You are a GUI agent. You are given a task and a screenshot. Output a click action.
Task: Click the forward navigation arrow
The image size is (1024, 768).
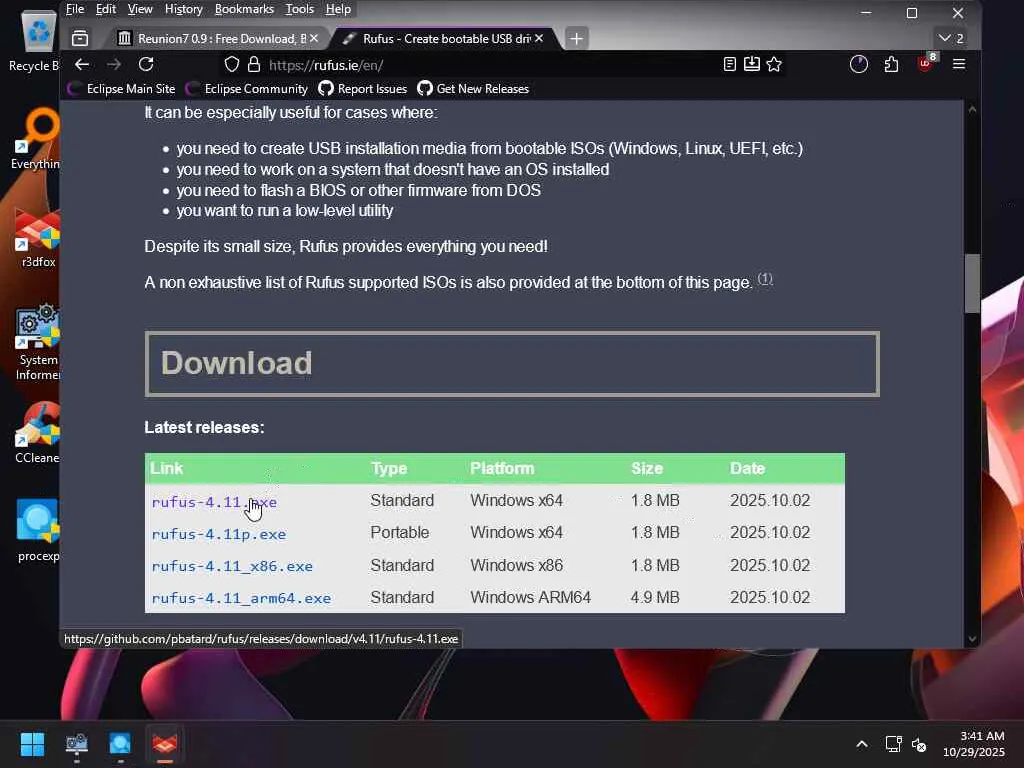point(114,64)
